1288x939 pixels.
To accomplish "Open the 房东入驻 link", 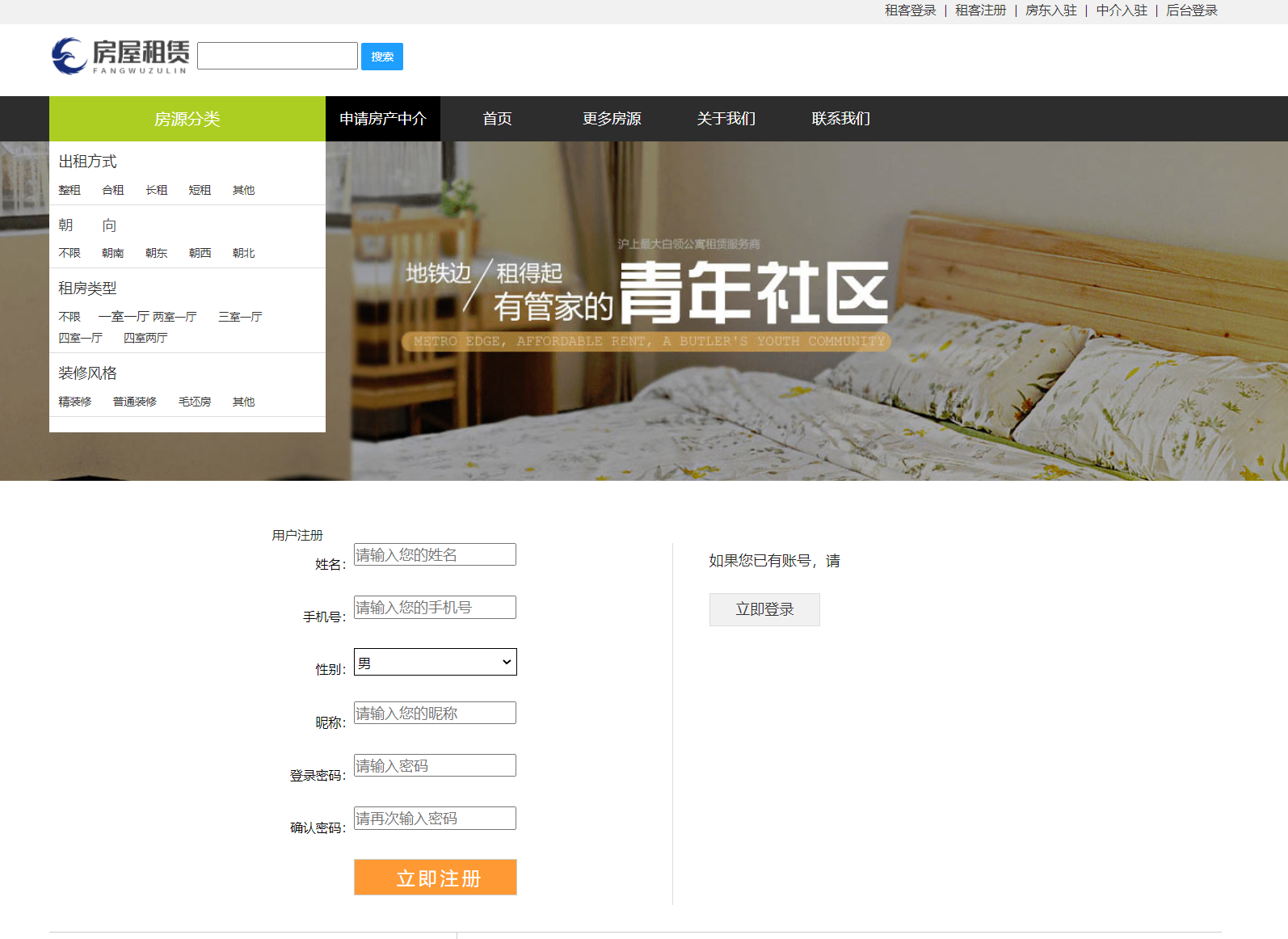I will tap(1050, 11).
